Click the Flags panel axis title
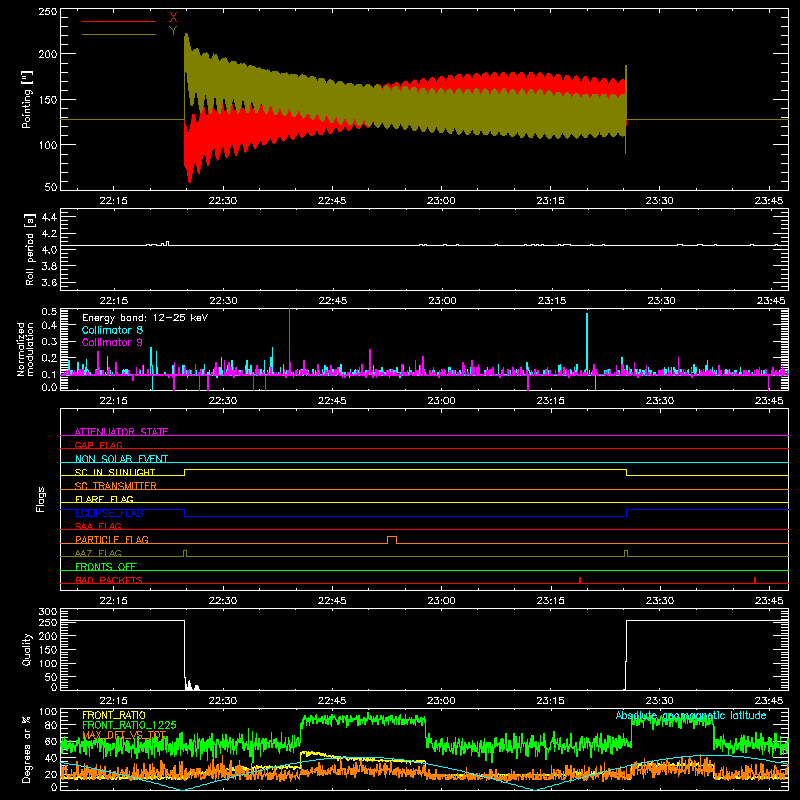 (x=41, y=499)
